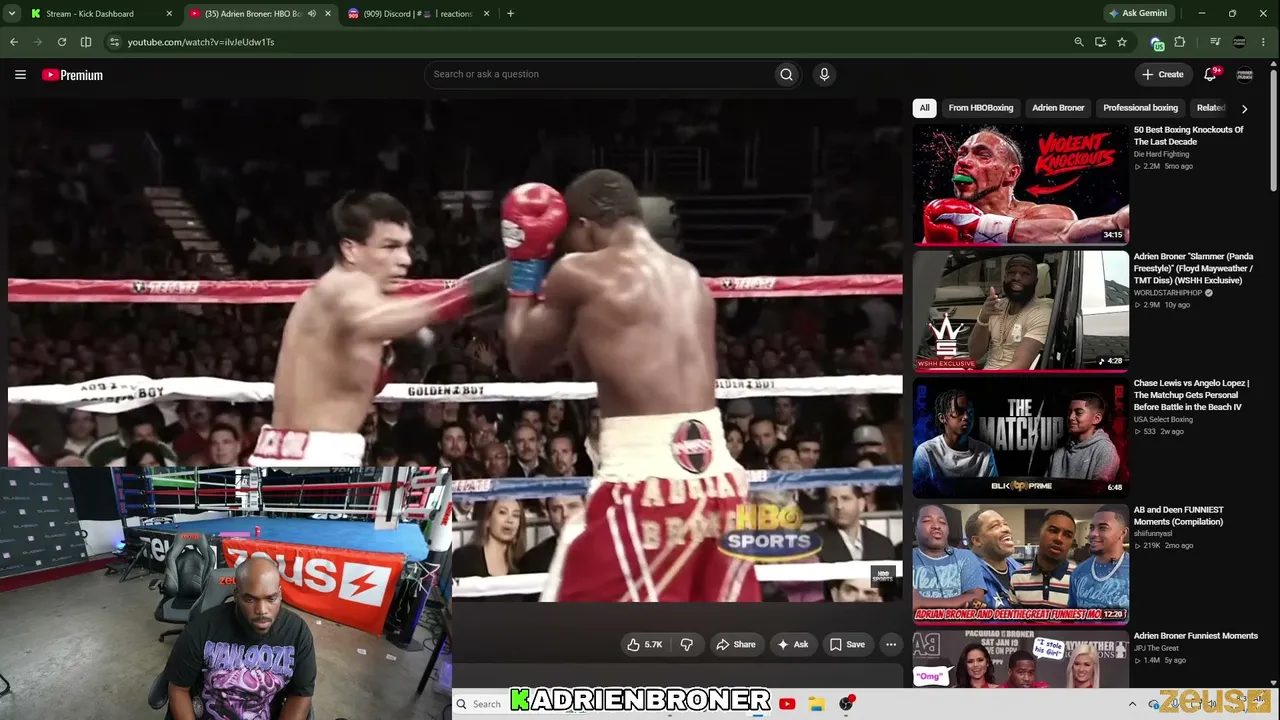Click the Create button
This screenshot has height=720, width=1280.
pos(1163,74)
